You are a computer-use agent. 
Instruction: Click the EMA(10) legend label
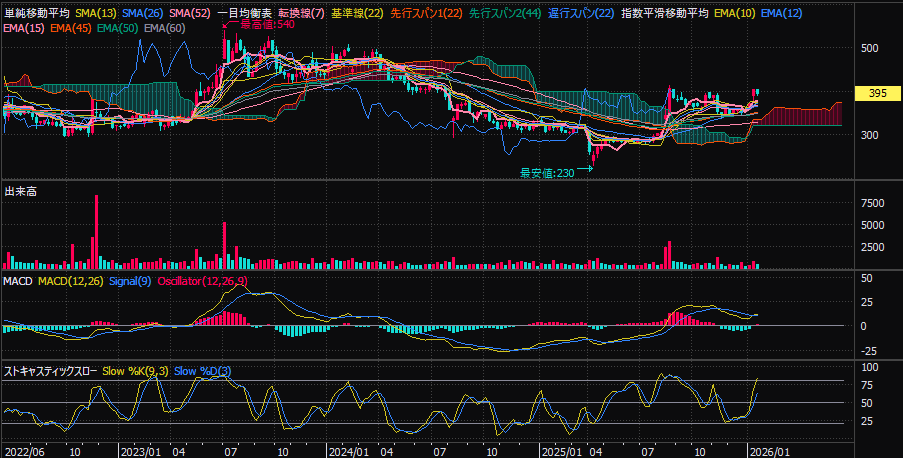pyautogui.click(x=735, y=13)
